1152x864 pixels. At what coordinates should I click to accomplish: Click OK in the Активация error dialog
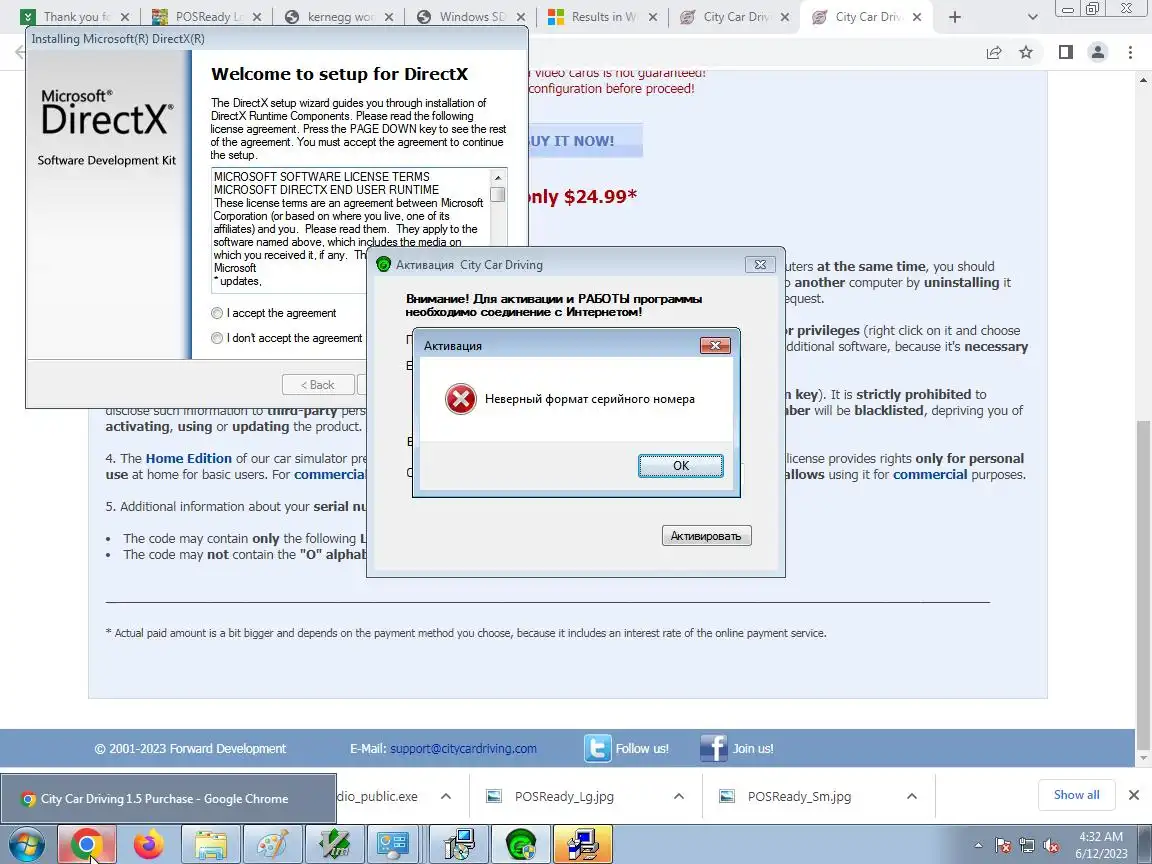point(680,466)
